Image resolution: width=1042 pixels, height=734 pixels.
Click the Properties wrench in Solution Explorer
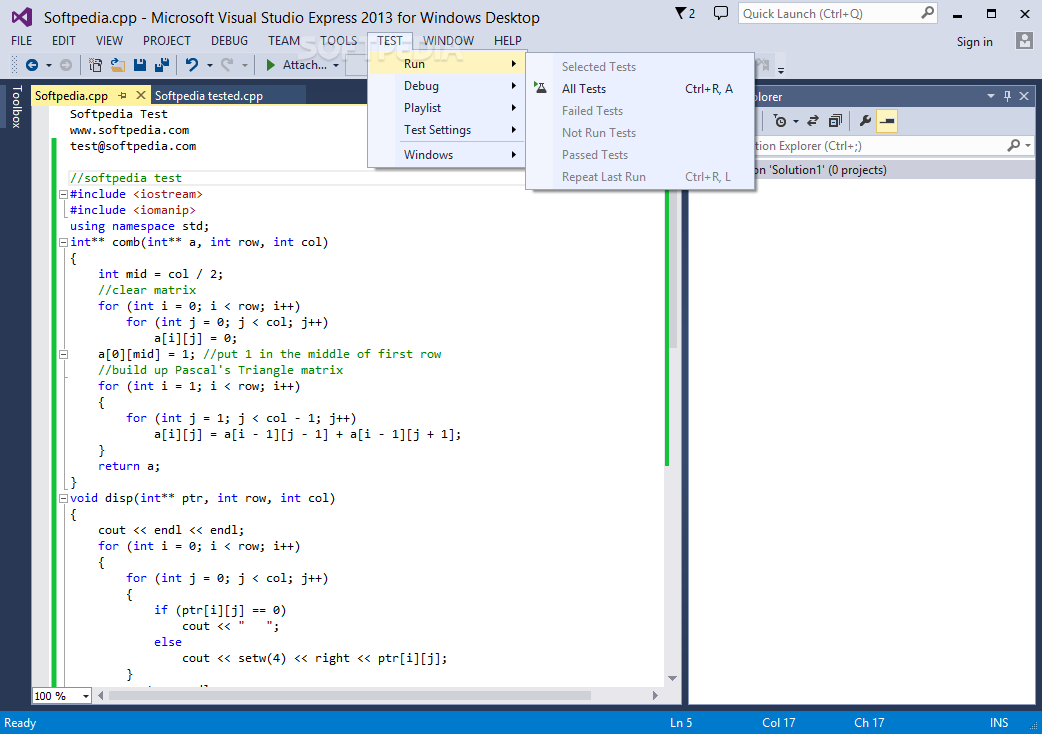click(x=865, y=121)
